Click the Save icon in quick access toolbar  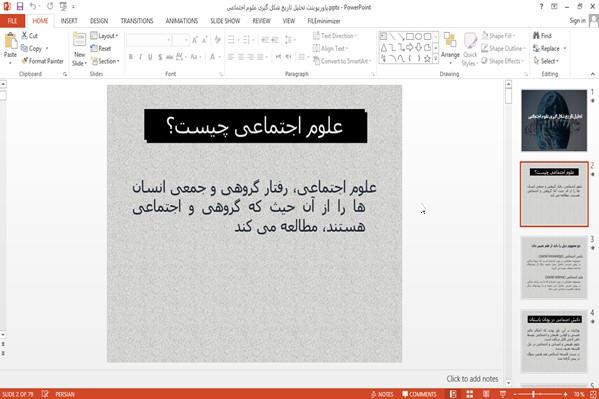19,6
